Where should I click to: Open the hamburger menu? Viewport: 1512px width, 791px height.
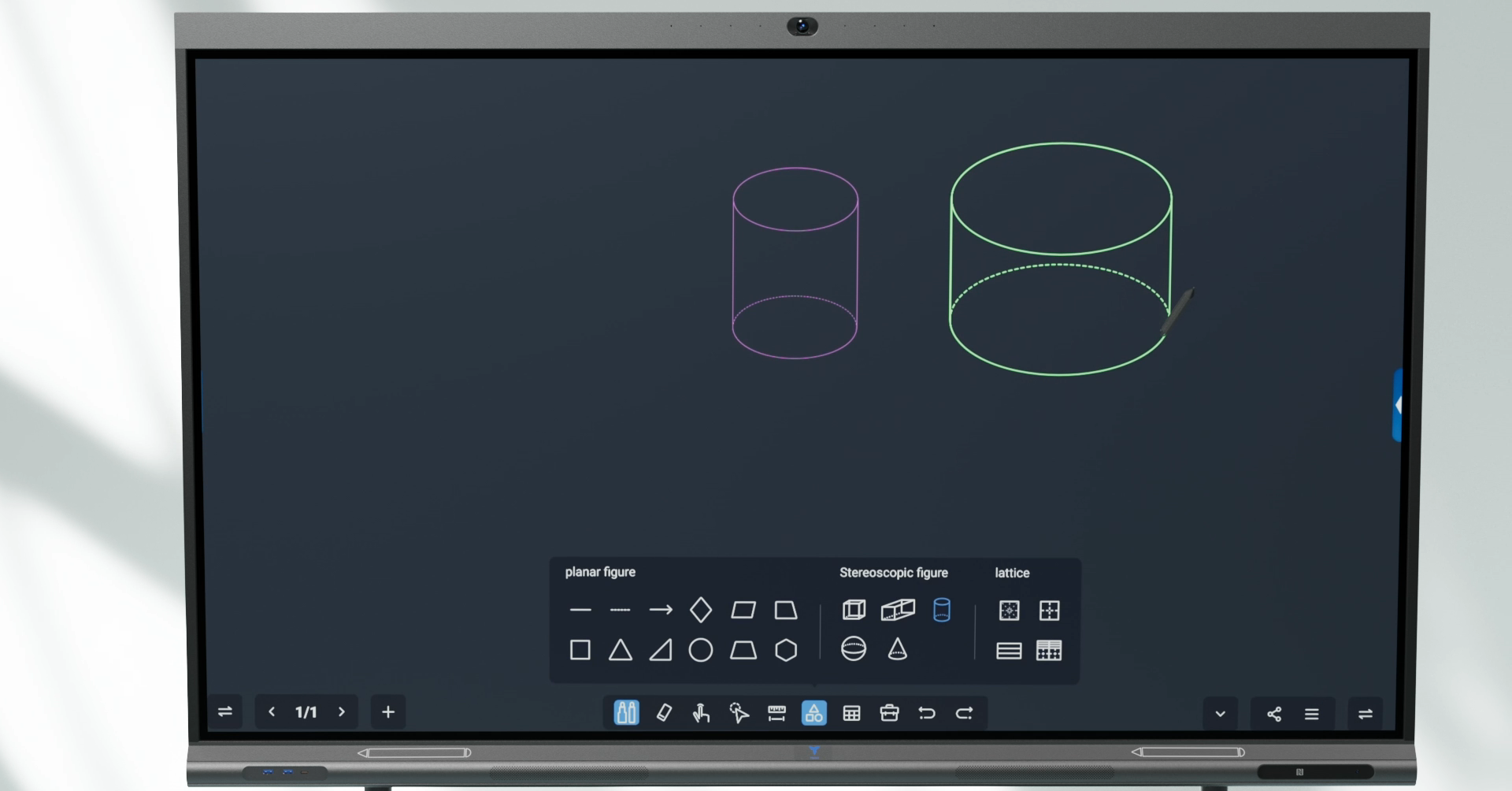point(1311,714)
